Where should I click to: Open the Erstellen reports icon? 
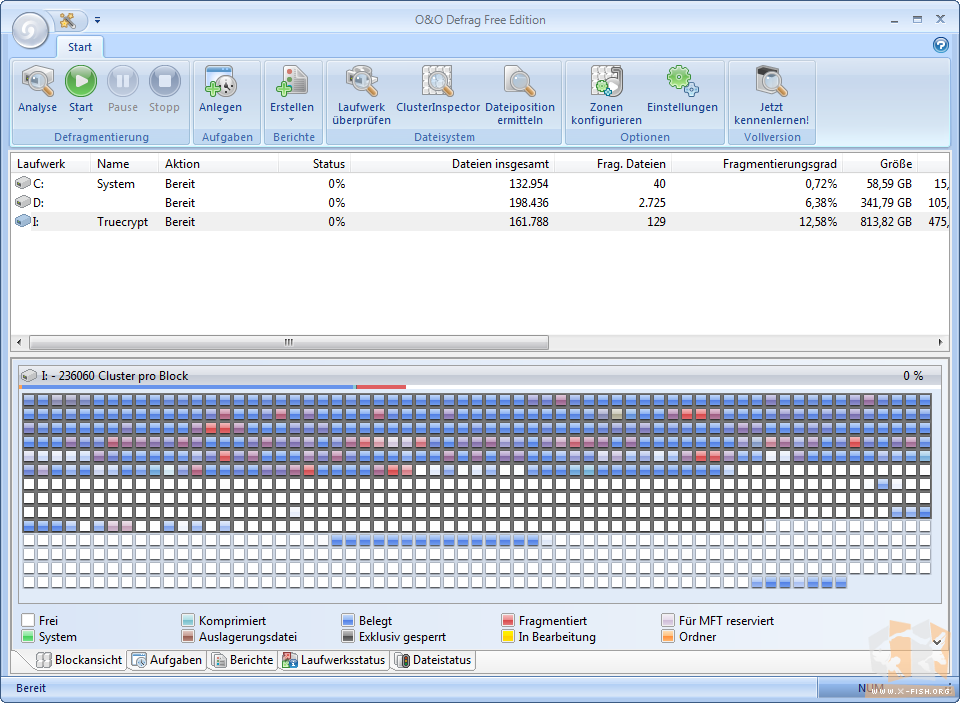292,81
